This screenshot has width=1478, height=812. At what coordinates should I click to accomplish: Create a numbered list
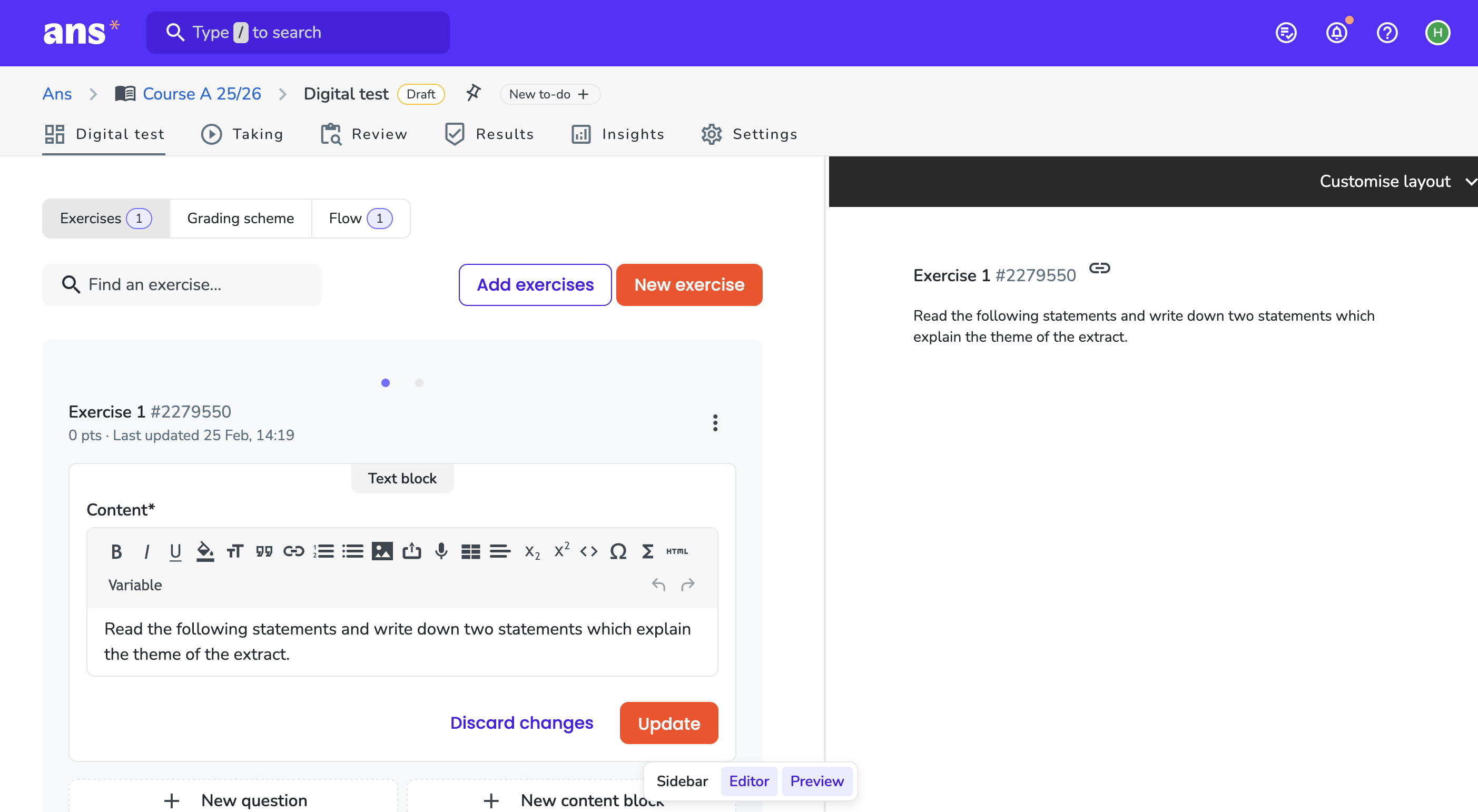pyautogui.click(x=323, y=551)
